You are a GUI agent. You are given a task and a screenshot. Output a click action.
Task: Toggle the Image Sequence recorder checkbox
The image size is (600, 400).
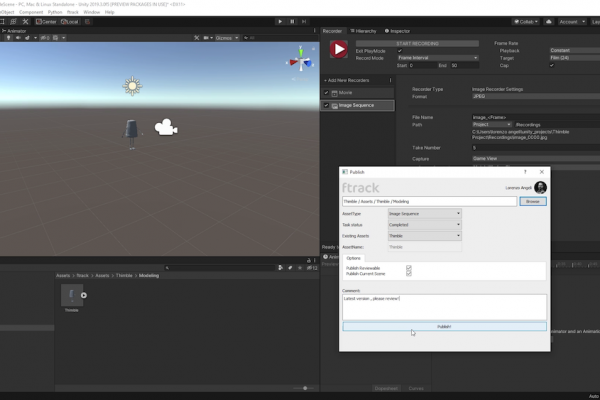coord(326,105)
